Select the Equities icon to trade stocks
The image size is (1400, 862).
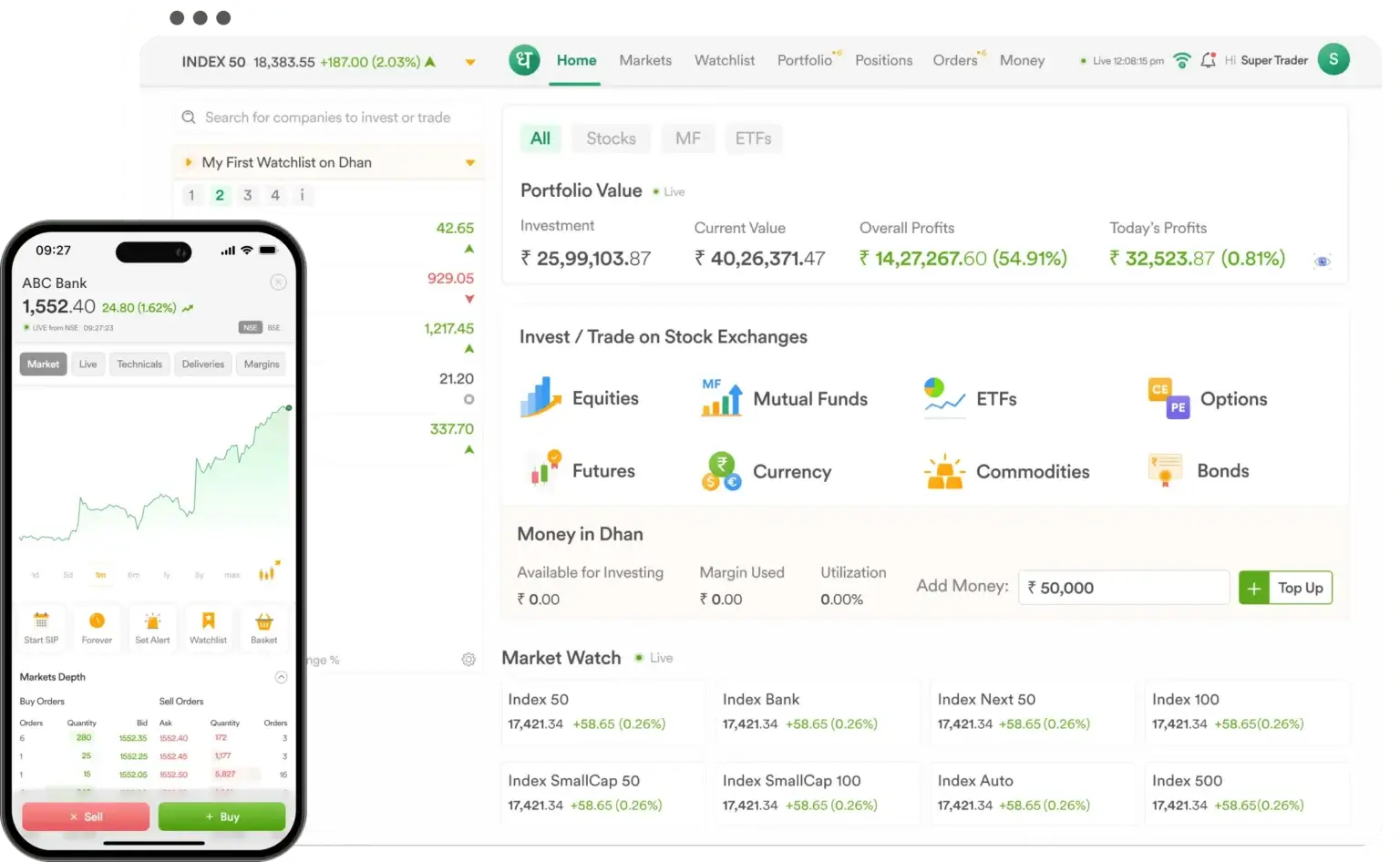(540, 397)
